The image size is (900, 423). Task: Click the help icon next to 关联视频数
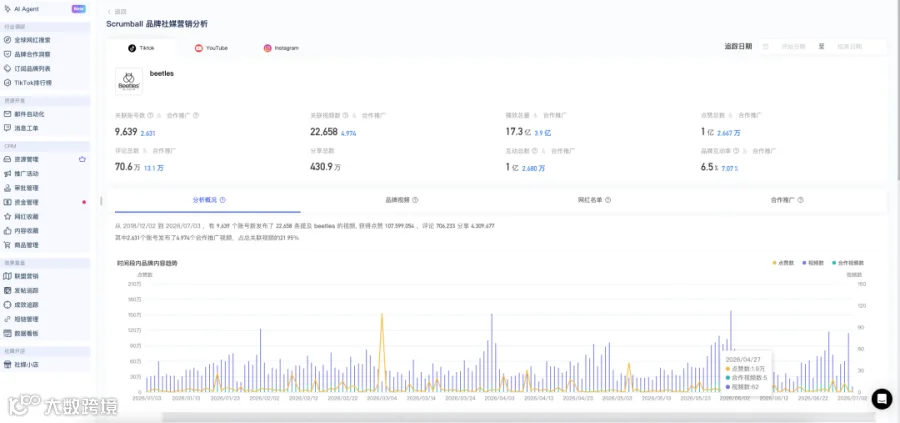(345, 115)
